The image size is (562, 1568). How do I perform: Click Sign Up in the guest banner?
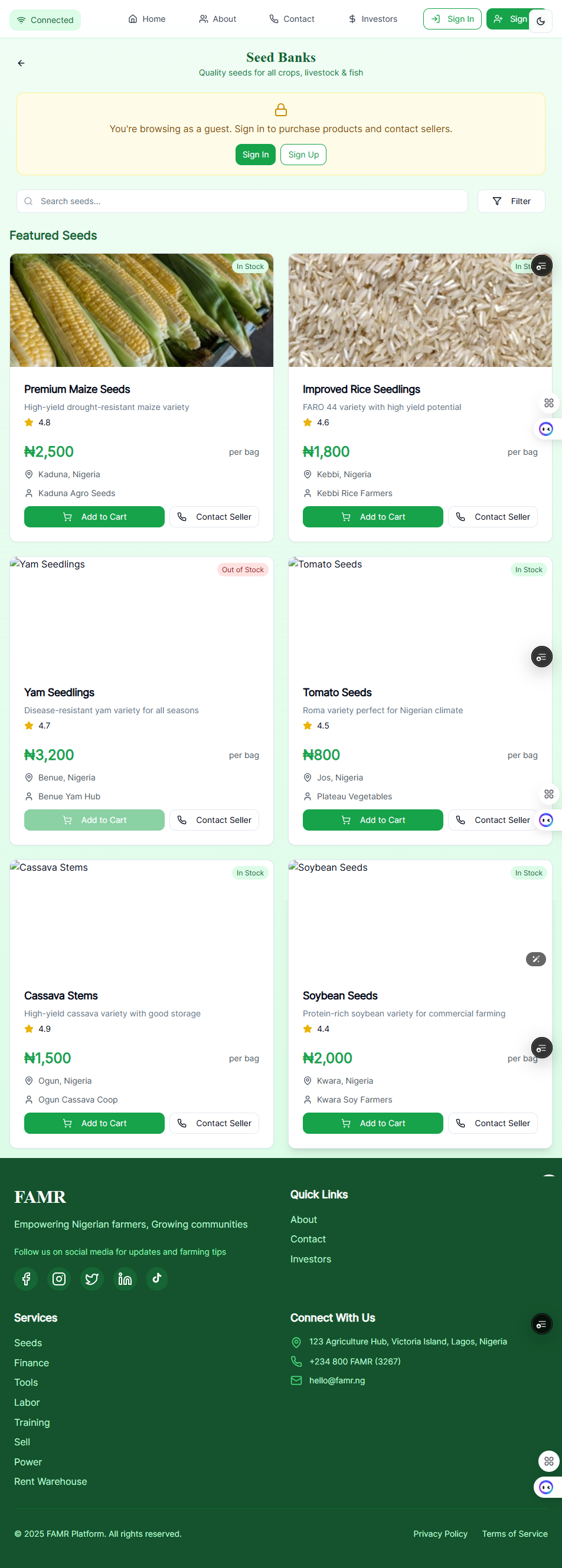click(x=303, y=155)
